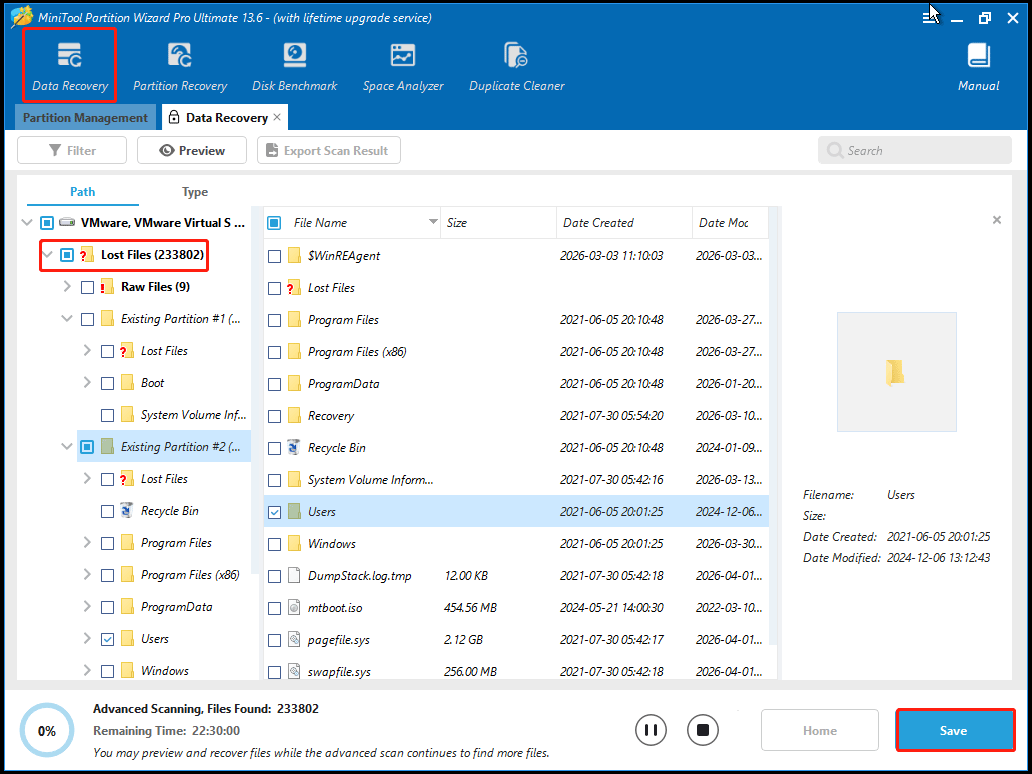Screen dimensions: 1032x774
Task: Expand the ProgramData folder in the tree
Action: [x=87, y=606]
